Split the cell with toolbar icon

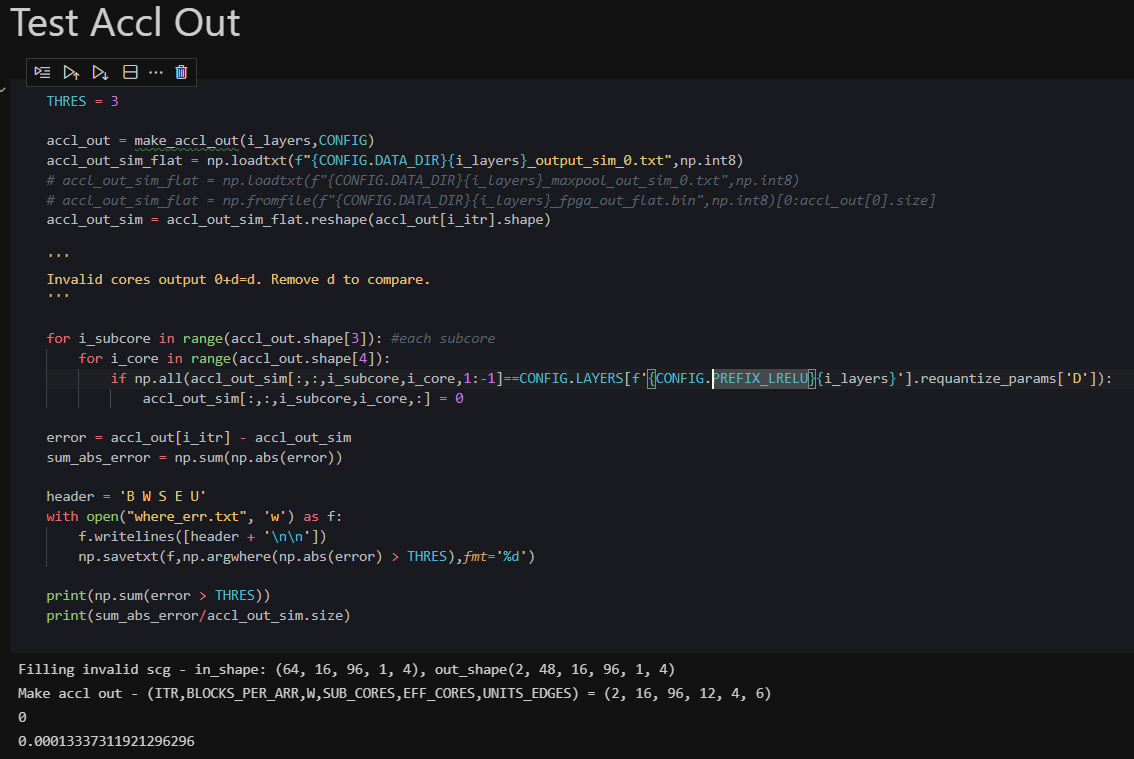click(x=129, y=72)
